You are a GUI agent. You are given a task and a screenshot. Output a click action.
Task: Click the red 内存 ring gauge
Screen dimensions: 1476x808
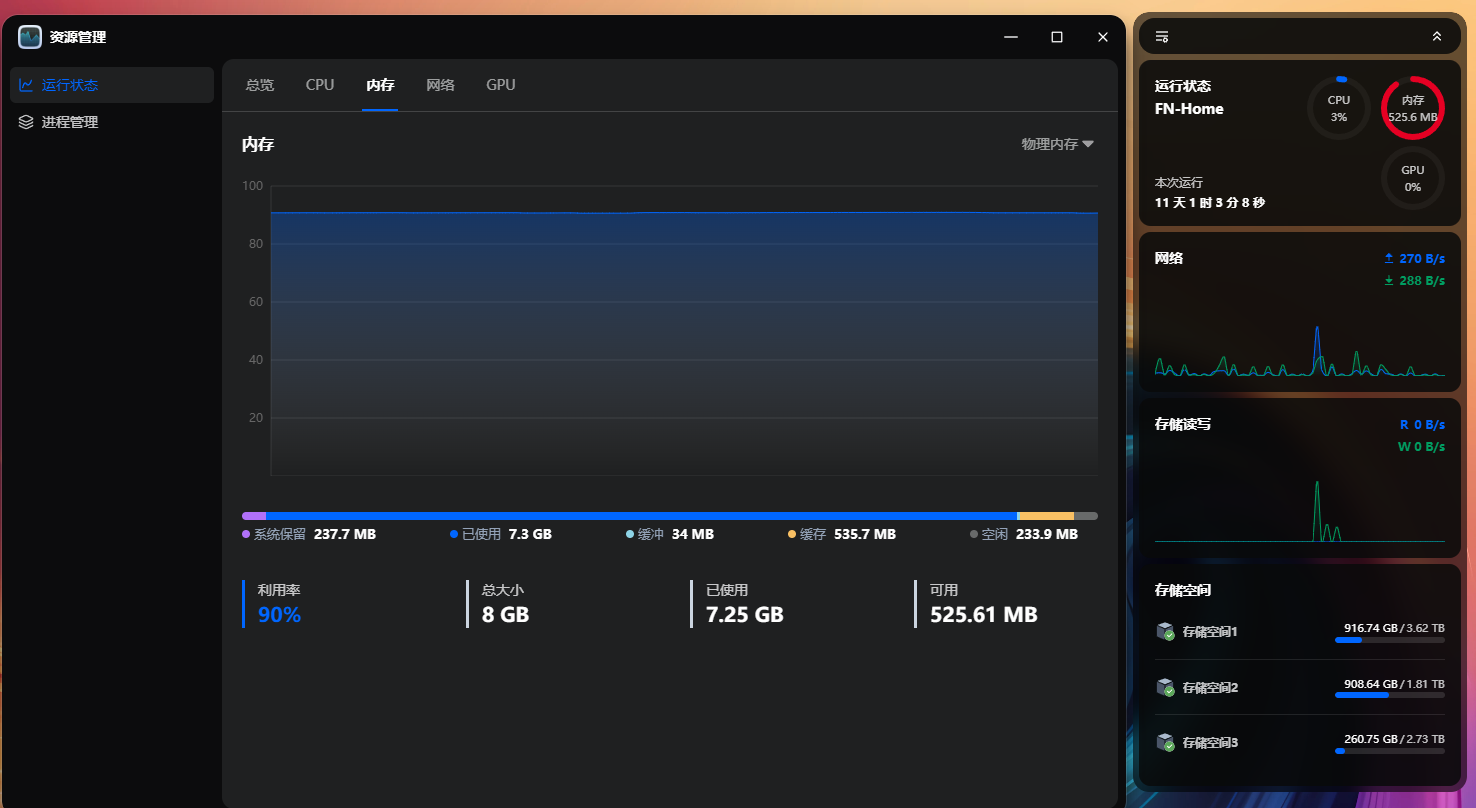pyautogui.click(x=1412, y=108)
